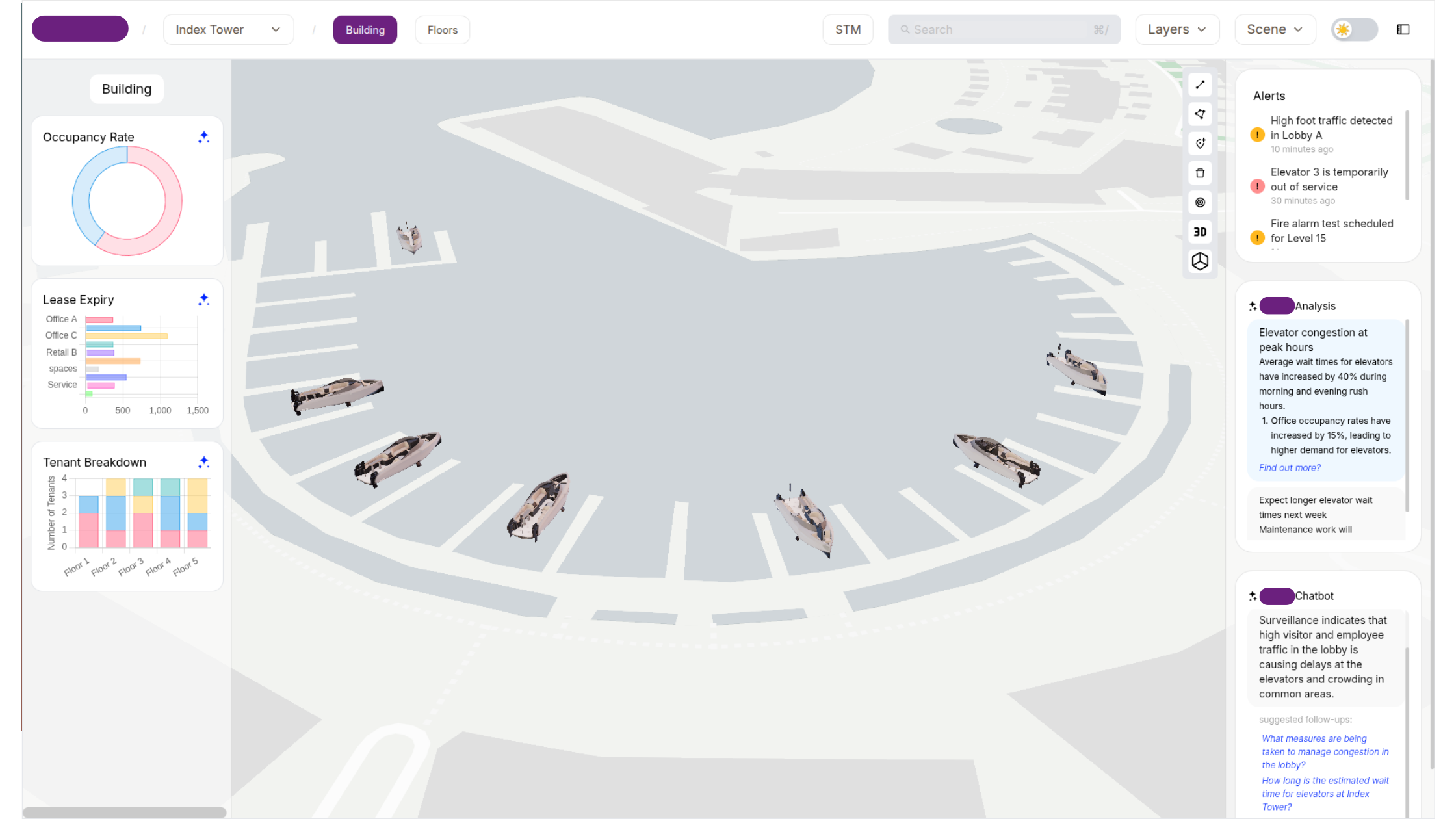Open AI insights for Occupancy Rate
This screenshot has width=1456, height=819.
coord(203,136)
